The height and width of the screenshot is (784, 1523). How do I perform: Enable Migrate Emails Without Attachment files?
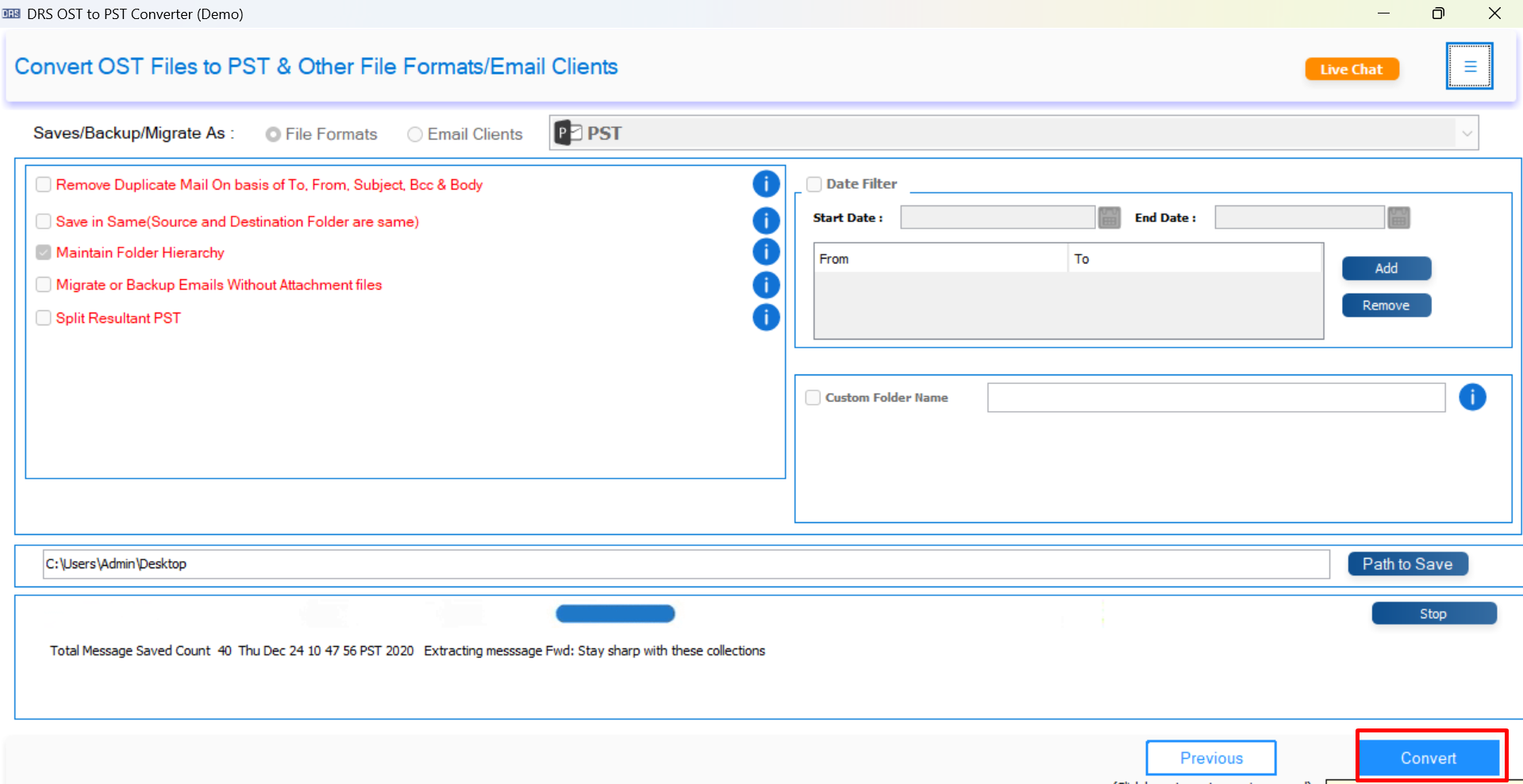pos(44,284)
